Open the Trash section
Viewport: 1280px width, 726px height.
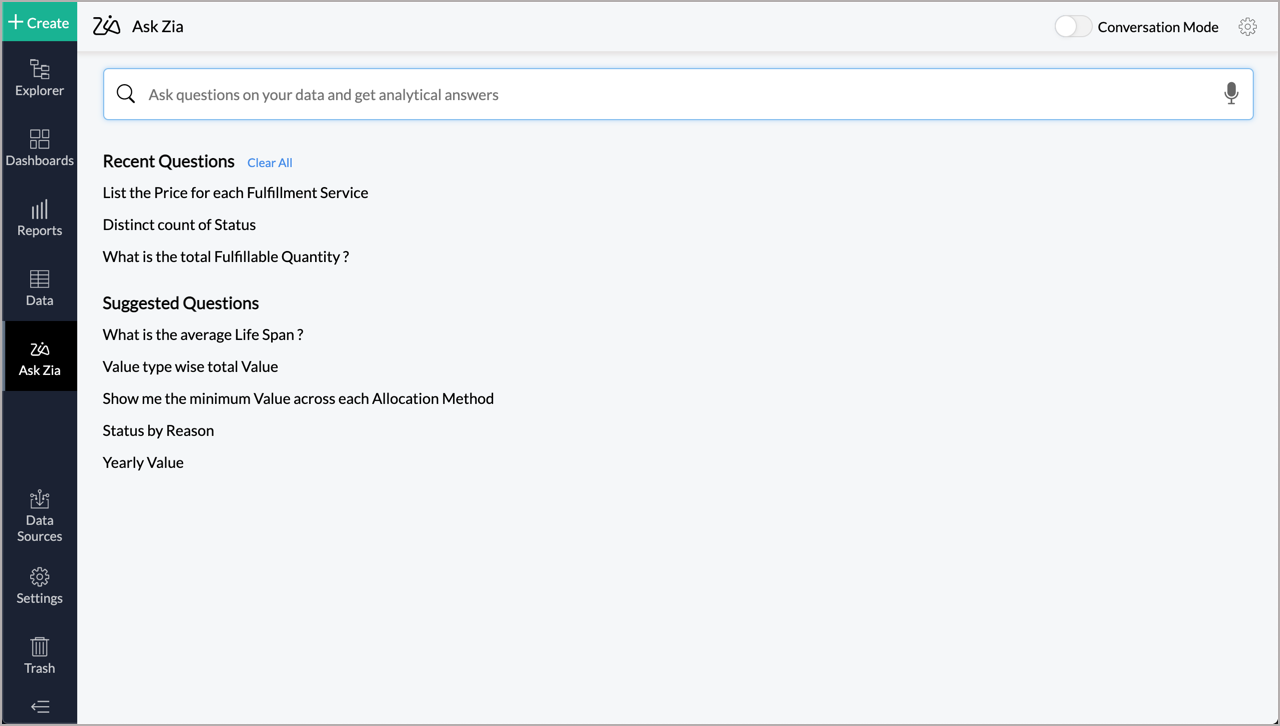(x=39, y=655)
